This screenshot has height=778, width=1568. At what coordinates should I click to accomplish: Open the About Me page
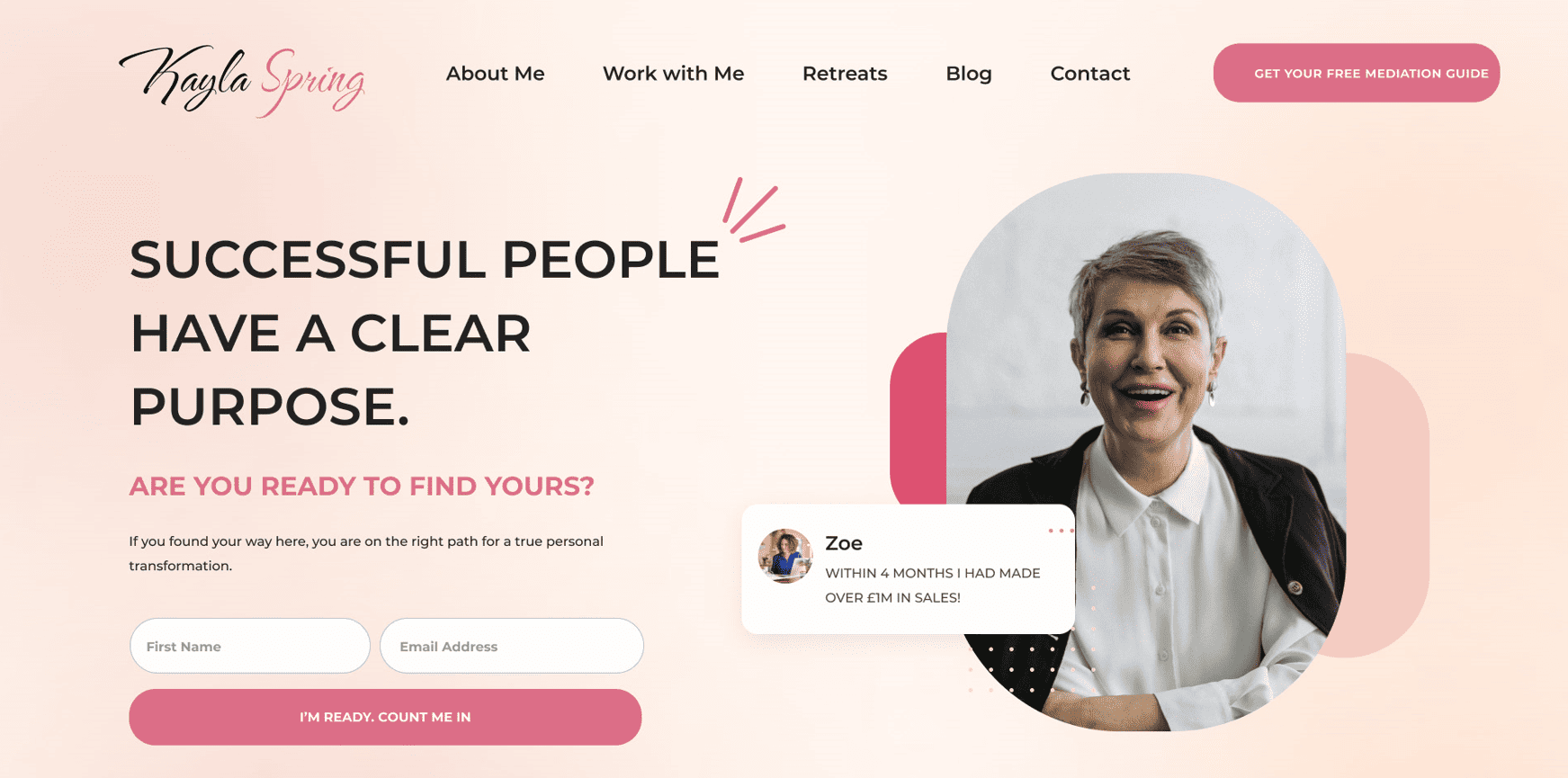point(495,74)
